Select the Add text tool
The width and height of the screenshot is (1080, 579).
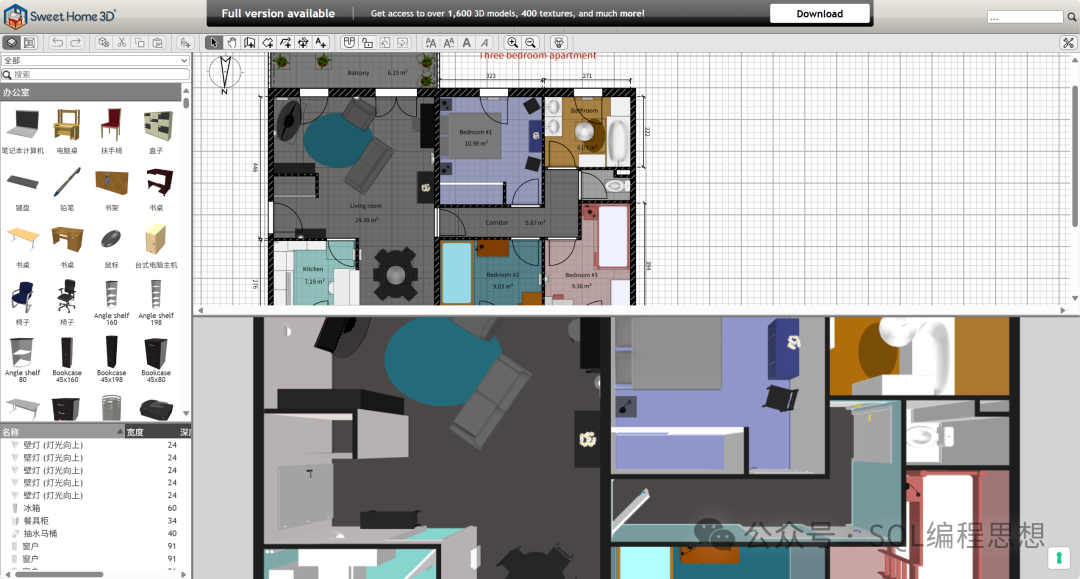coord(321,42)
